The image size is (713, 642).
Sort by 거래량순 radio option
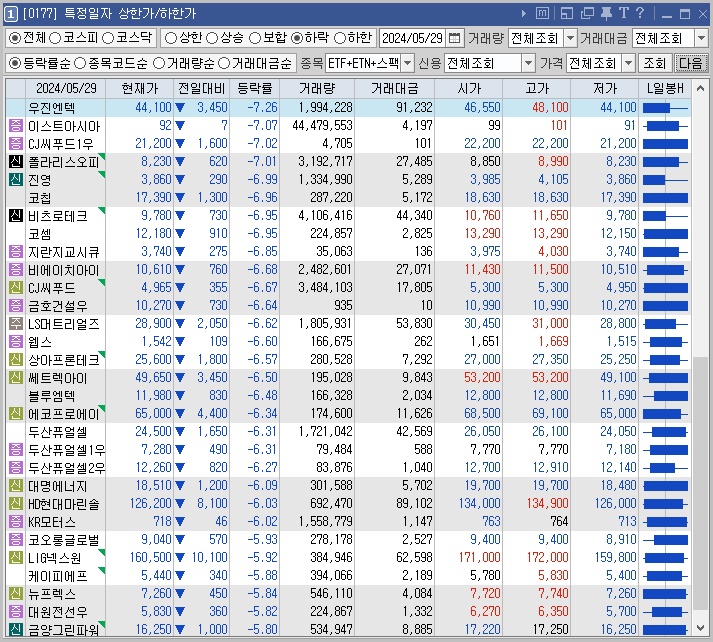point(159,64)
